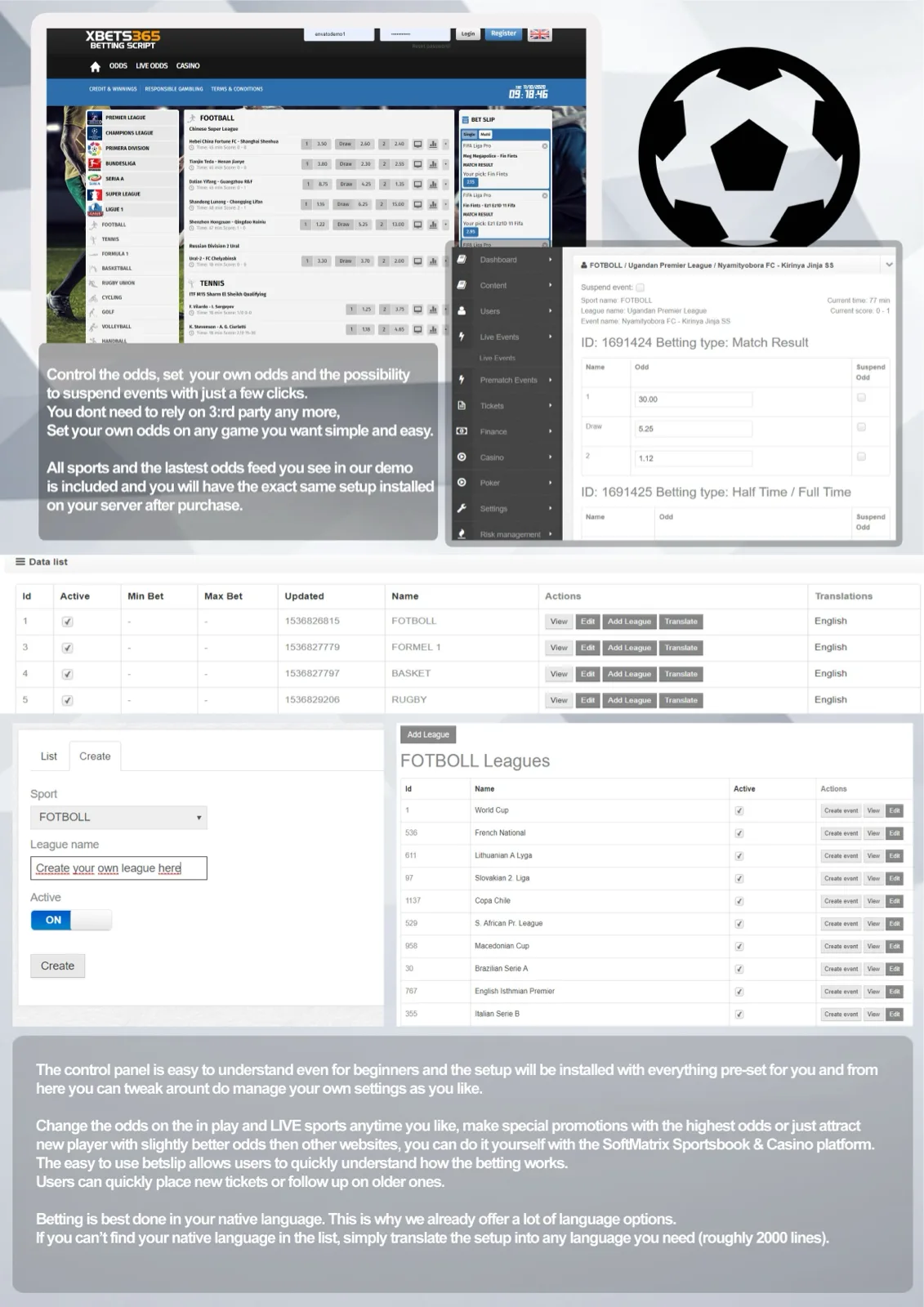Switch off the Active ON toggle
Screen dimensions: 924x1307
point(71,920)
